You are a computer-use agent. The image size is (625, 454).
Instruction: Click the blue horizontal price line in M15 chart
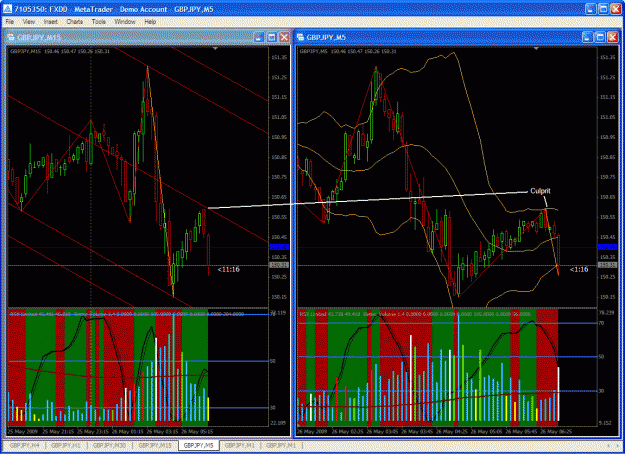coord(138,248)
